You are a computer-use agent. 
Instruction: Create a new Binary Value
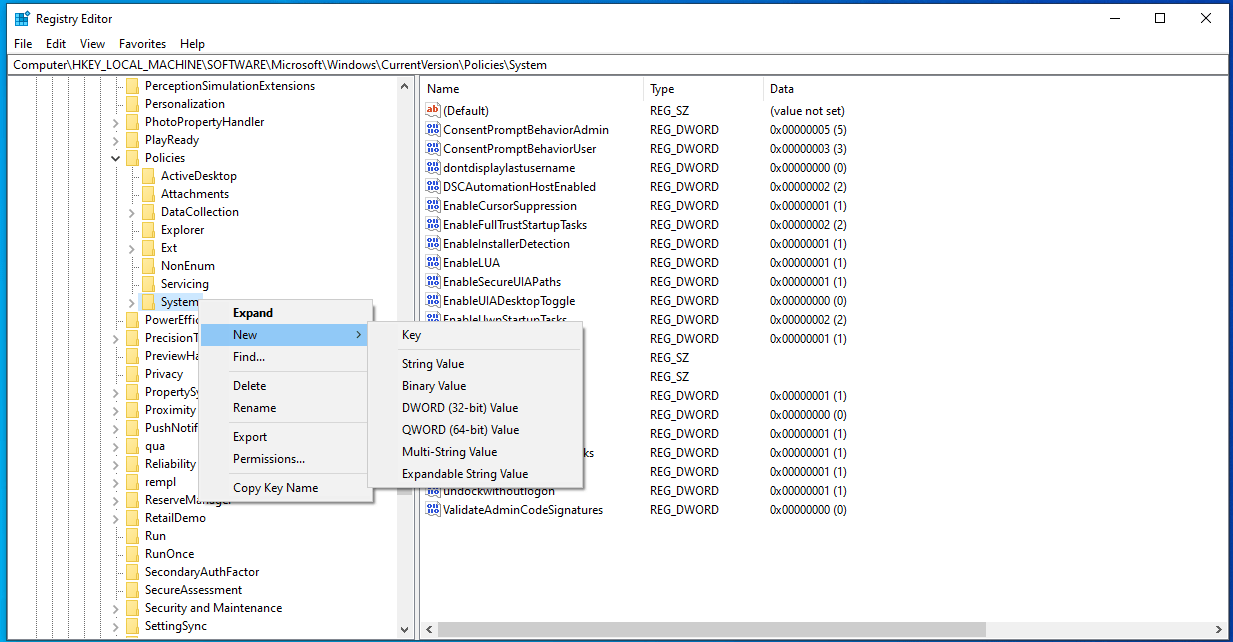(475, 386)
